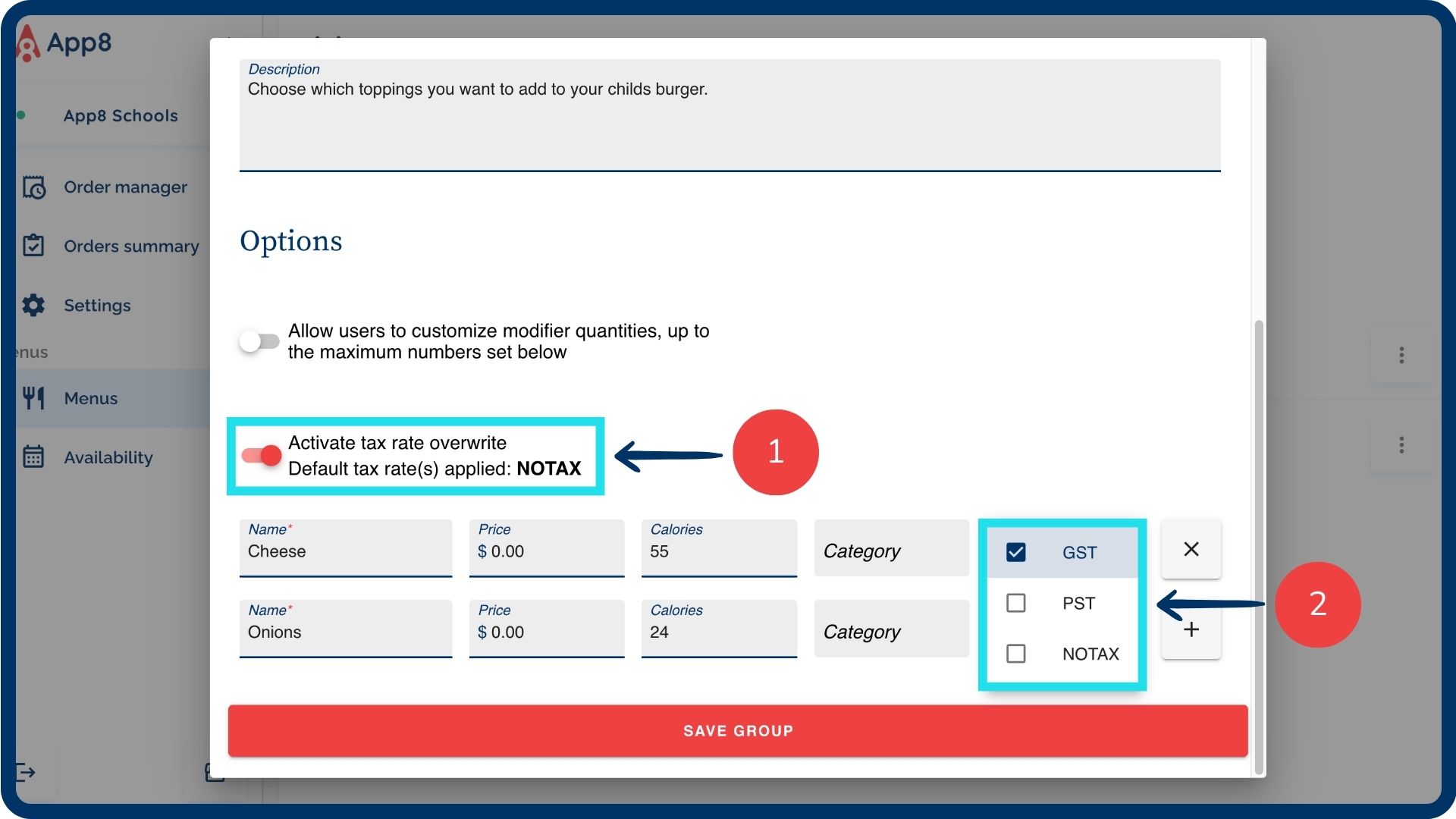Image resolution: width=1456 pixels, height=819 pixels.
Task: Open Category dropdown for Onions
Action: tap(891, 632)
